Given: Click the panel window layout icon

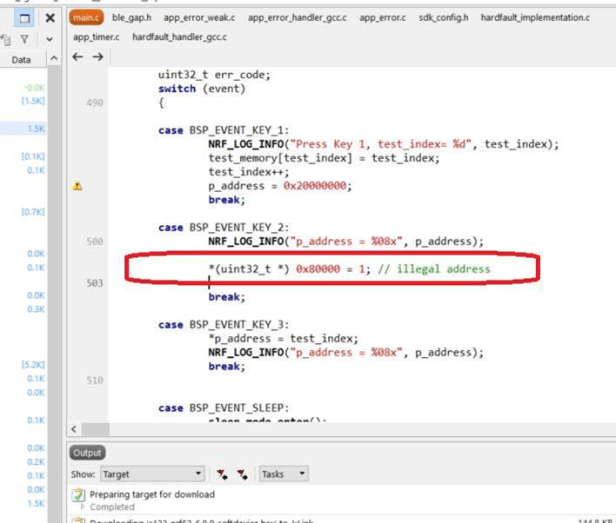Looking at the screenshot, I should point(24,18).
